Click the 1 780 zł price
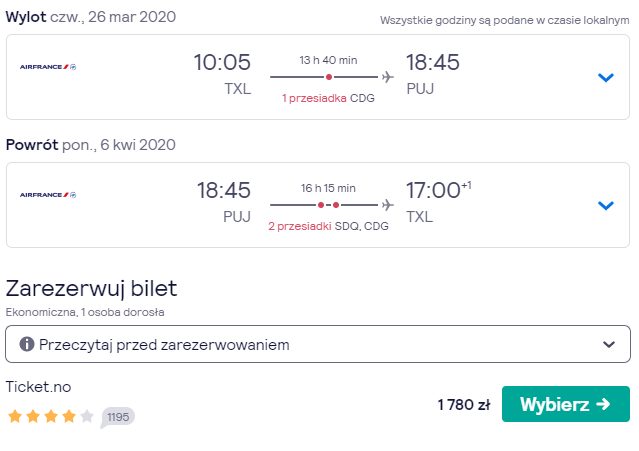Screen dimensions: 639x451 point(464,405)
